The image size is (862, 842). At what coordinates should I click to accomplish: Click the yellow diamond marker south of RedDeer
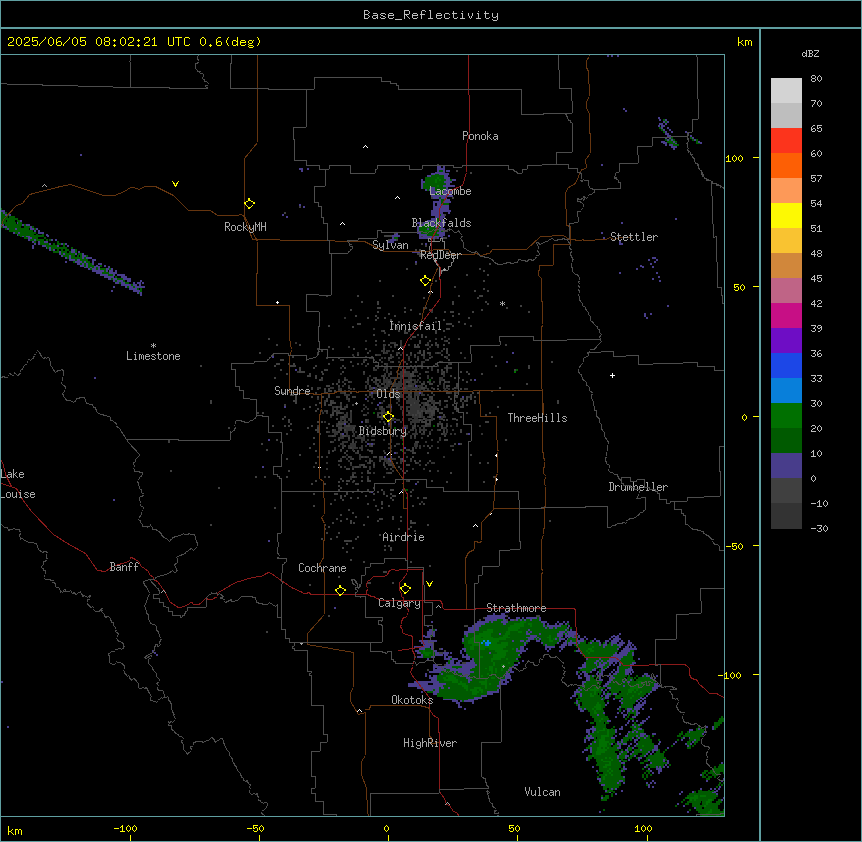click(426, 281)
